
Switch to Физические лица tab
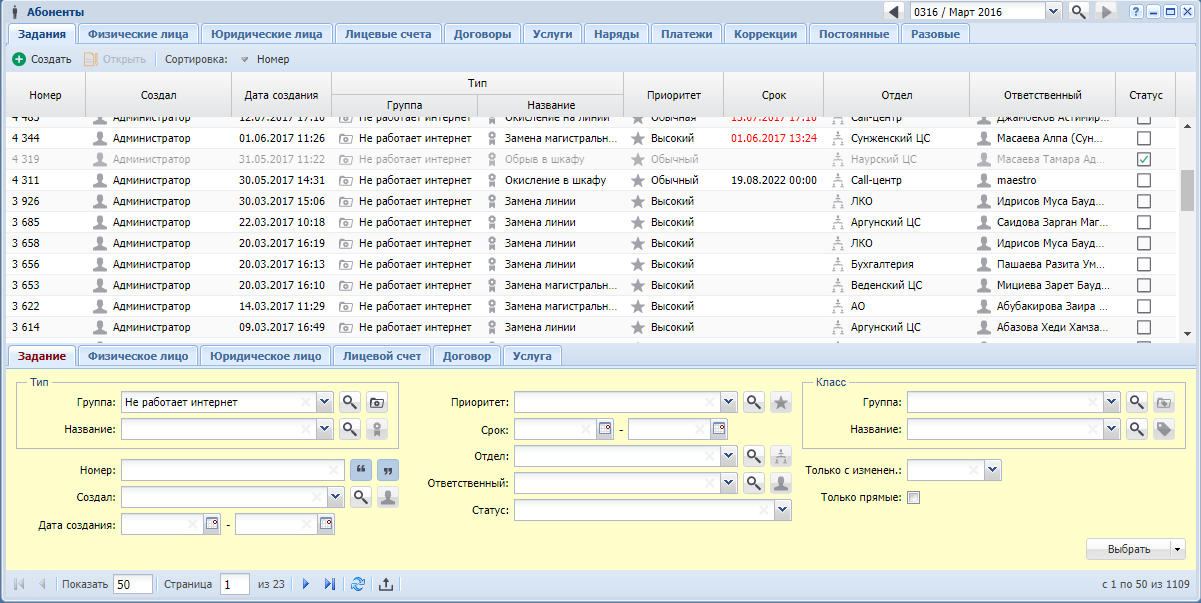pyautogui.click(x=138, y=34)
